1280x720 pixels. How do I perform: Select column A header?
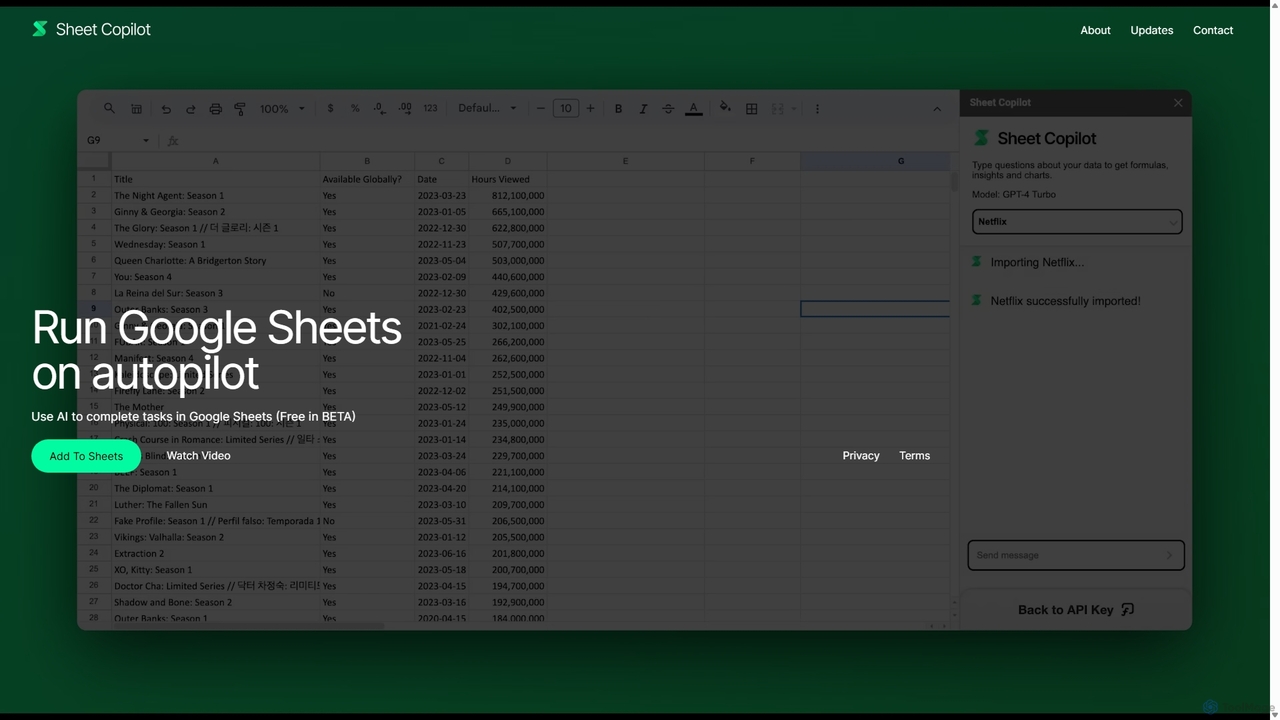pos(215,161)
